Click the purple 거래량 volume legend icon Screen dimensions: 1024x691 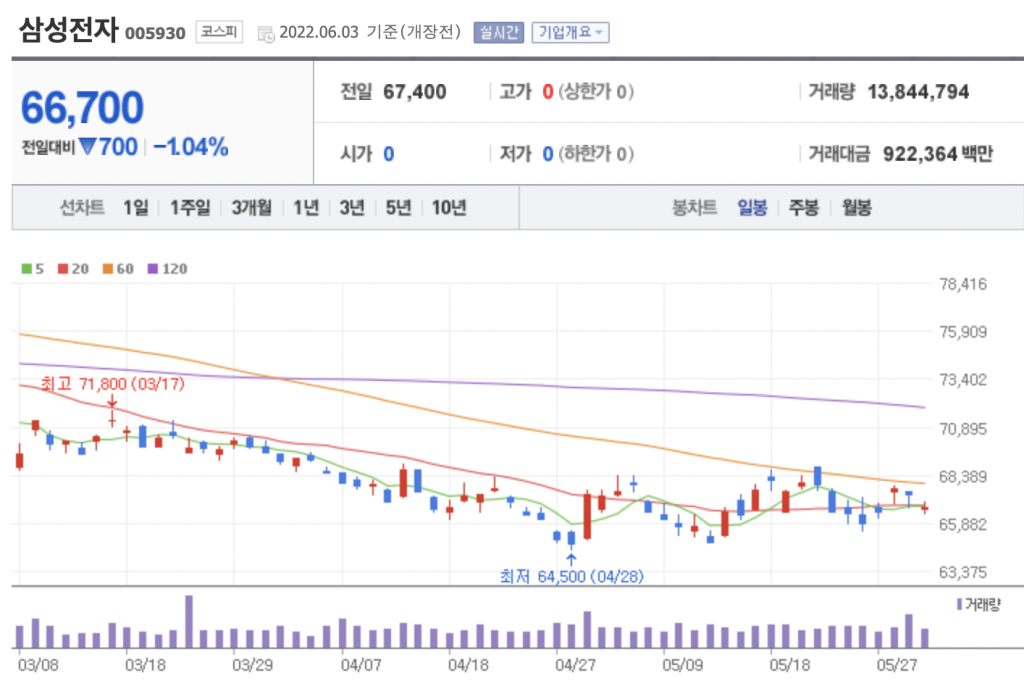click(959, 604)
